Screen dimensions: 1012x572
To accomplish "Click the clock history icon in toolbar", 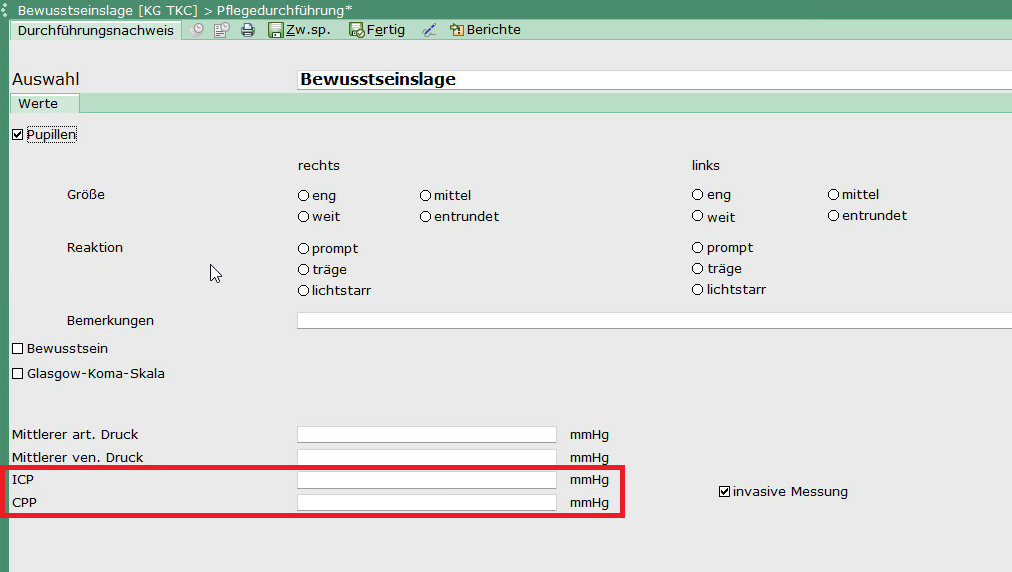I will click(197, 30).
